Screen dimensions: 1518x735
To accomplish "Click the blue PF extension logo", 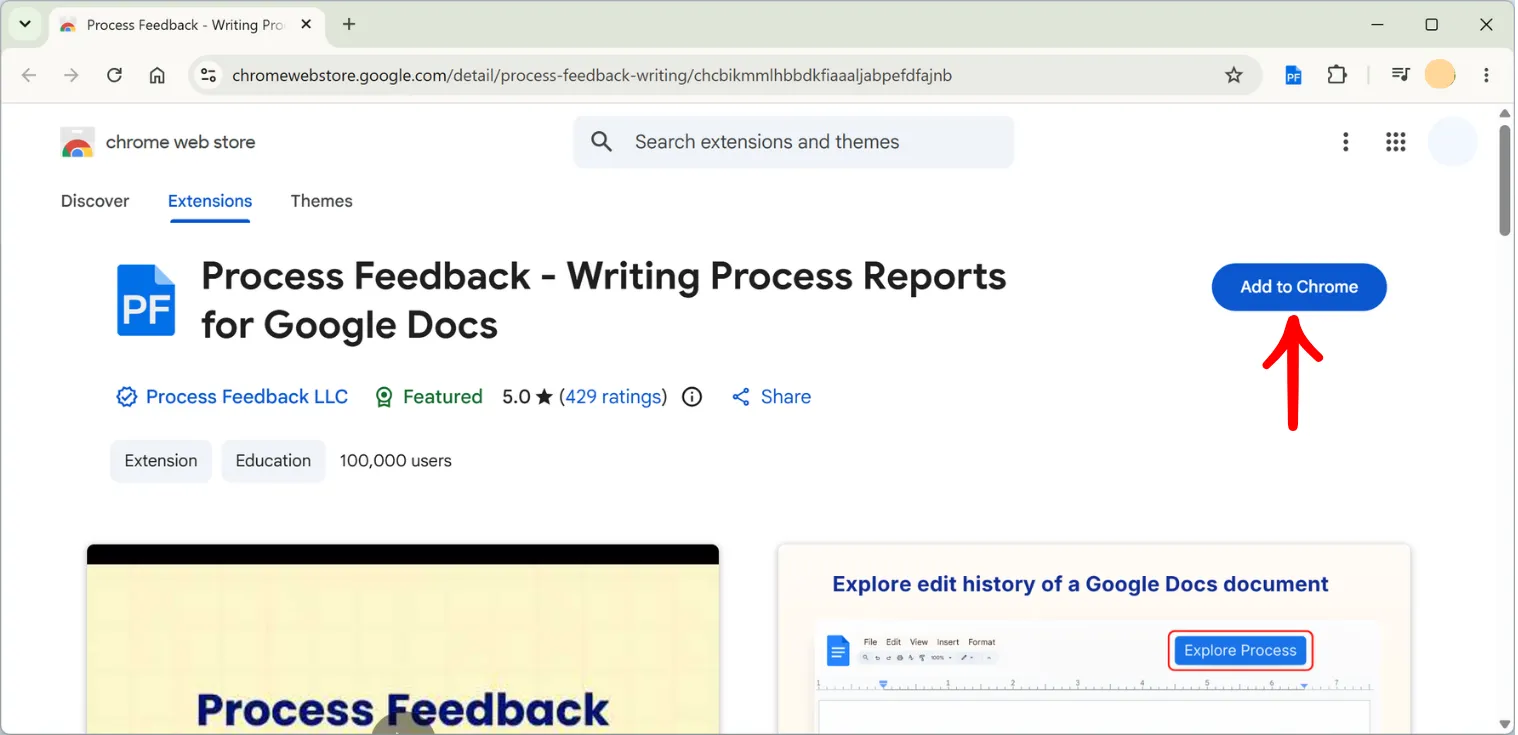I will tap(146, 300).
